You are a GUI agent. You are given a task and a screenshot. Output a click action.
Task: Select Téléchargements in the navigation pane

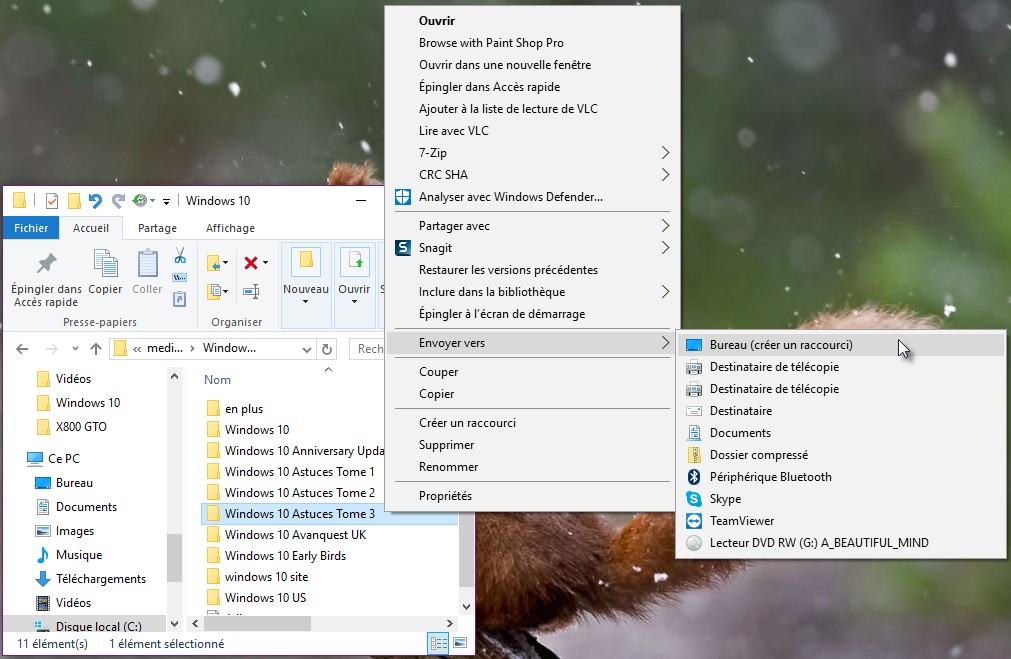pyautogui.click(x=100, y=579)
